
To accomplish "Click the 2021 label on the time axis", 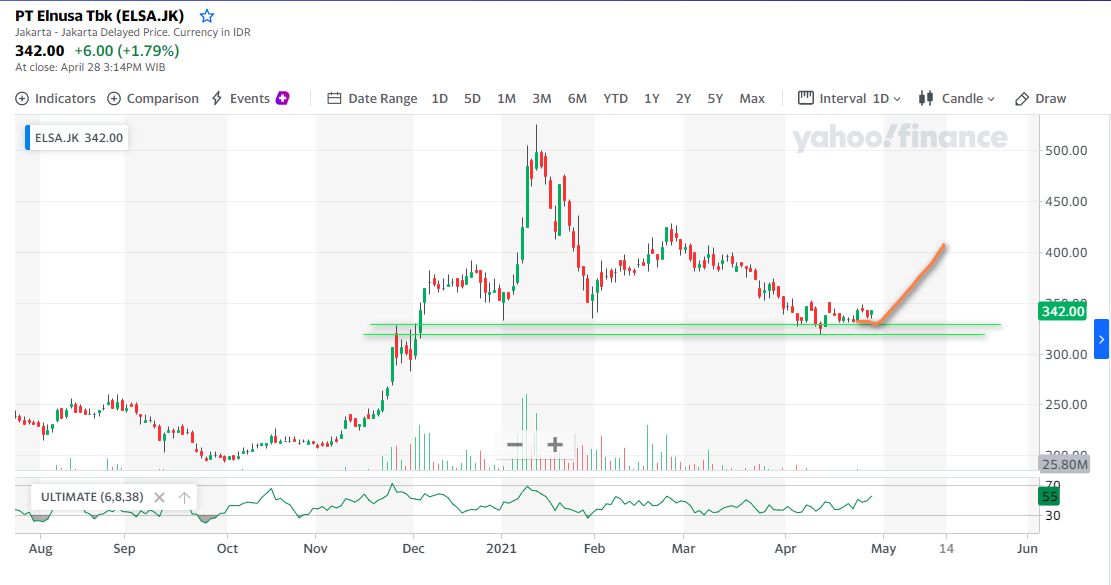I will [x=502, y=548].
